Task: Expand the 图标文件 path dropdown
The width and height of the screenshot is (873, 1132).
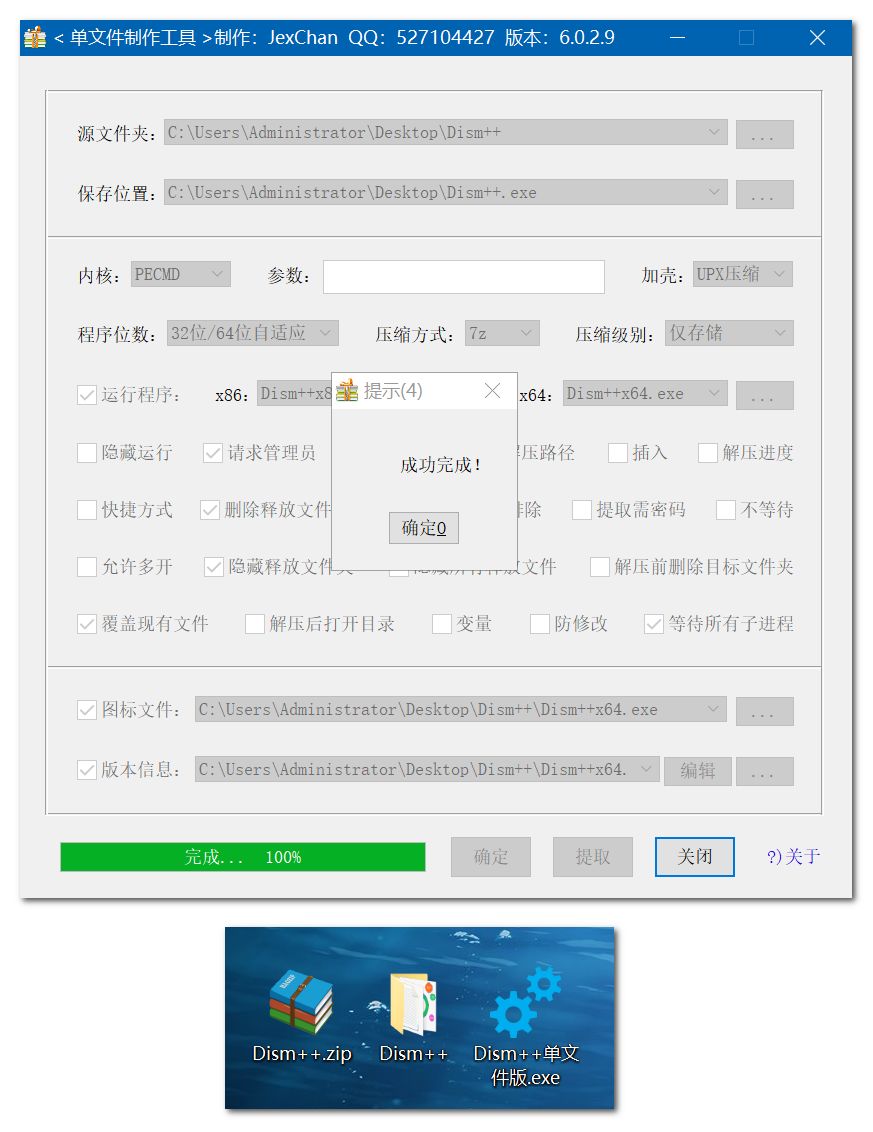Action: coord(713,709)
